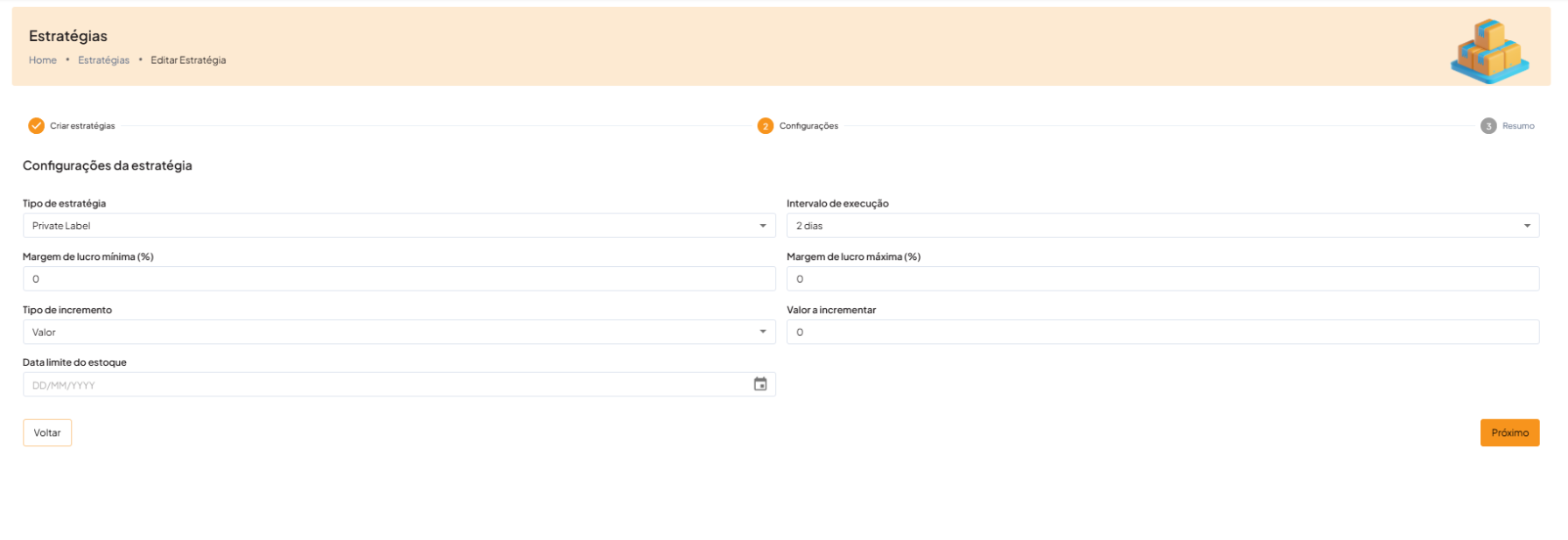Click the Valor a incrementar input

(x=1162, y=332)
